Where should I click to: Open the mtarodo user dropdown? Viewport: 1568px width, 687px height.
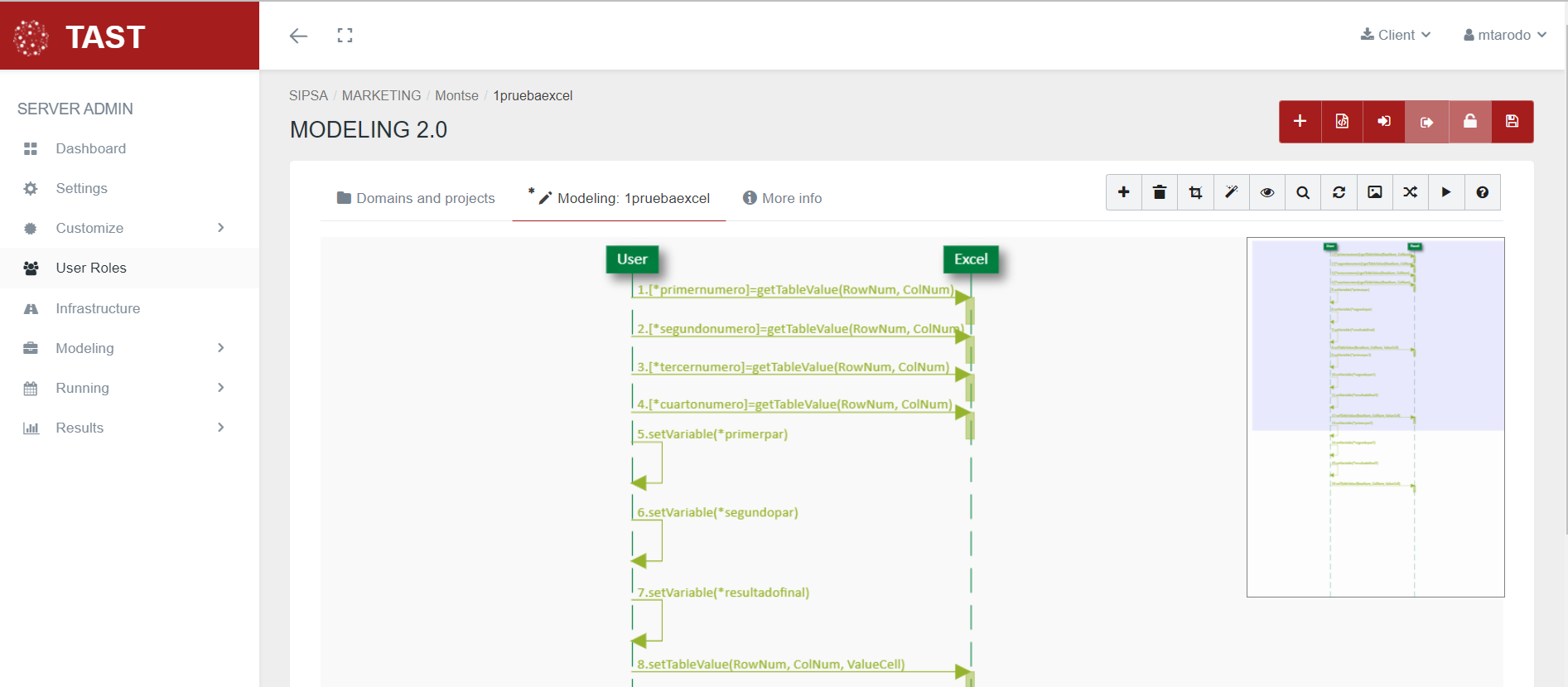pos(1504,35)
